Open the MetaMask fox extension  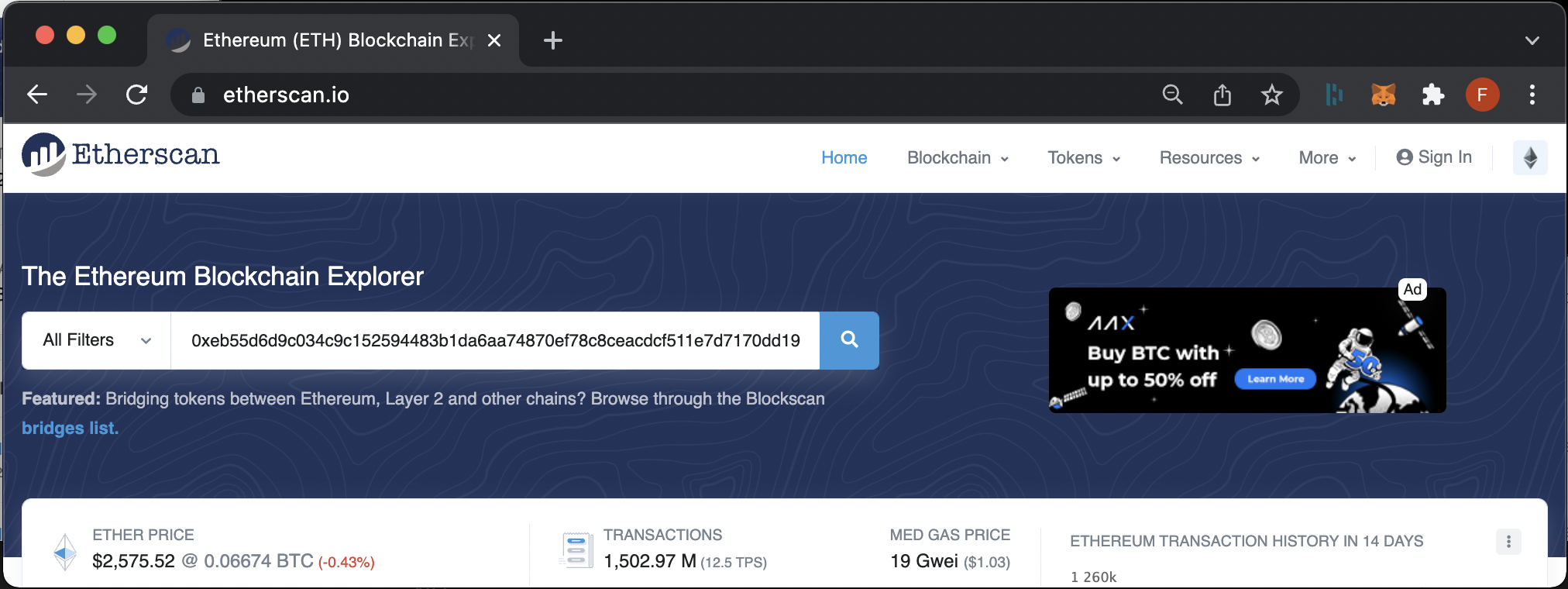1384,95
